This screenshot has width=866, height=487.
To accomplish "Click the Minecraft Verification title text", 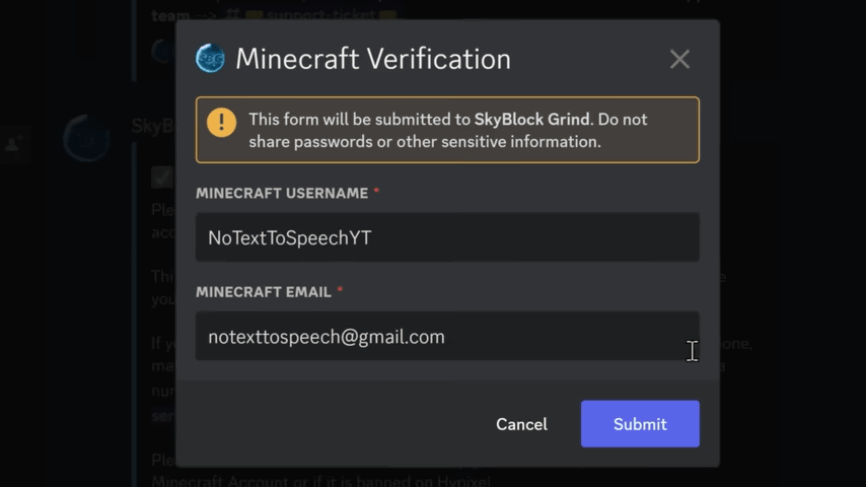I will (373, 59).
